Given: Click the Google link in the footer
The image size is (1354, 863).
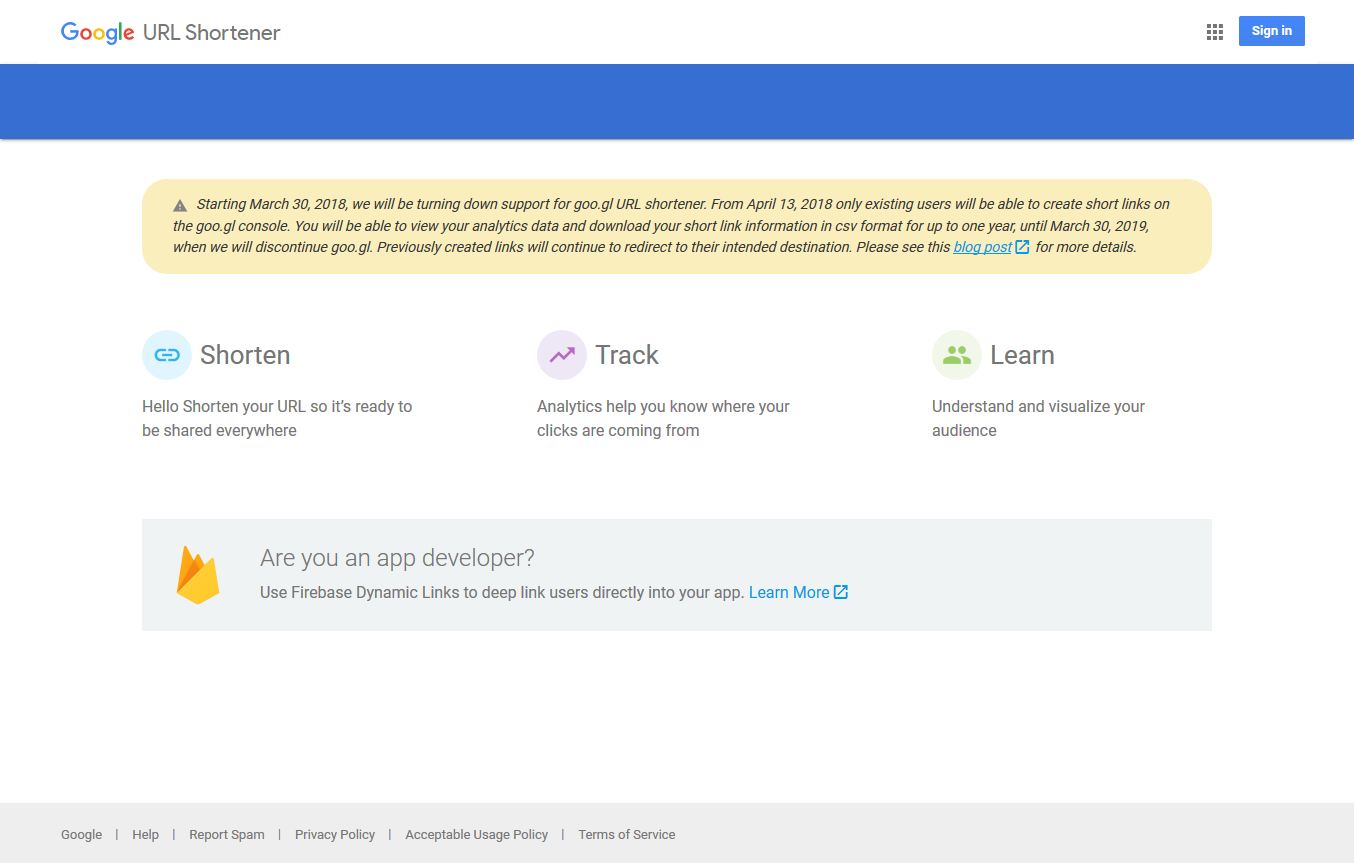Looking at the screenshot, I should (81, 834).
